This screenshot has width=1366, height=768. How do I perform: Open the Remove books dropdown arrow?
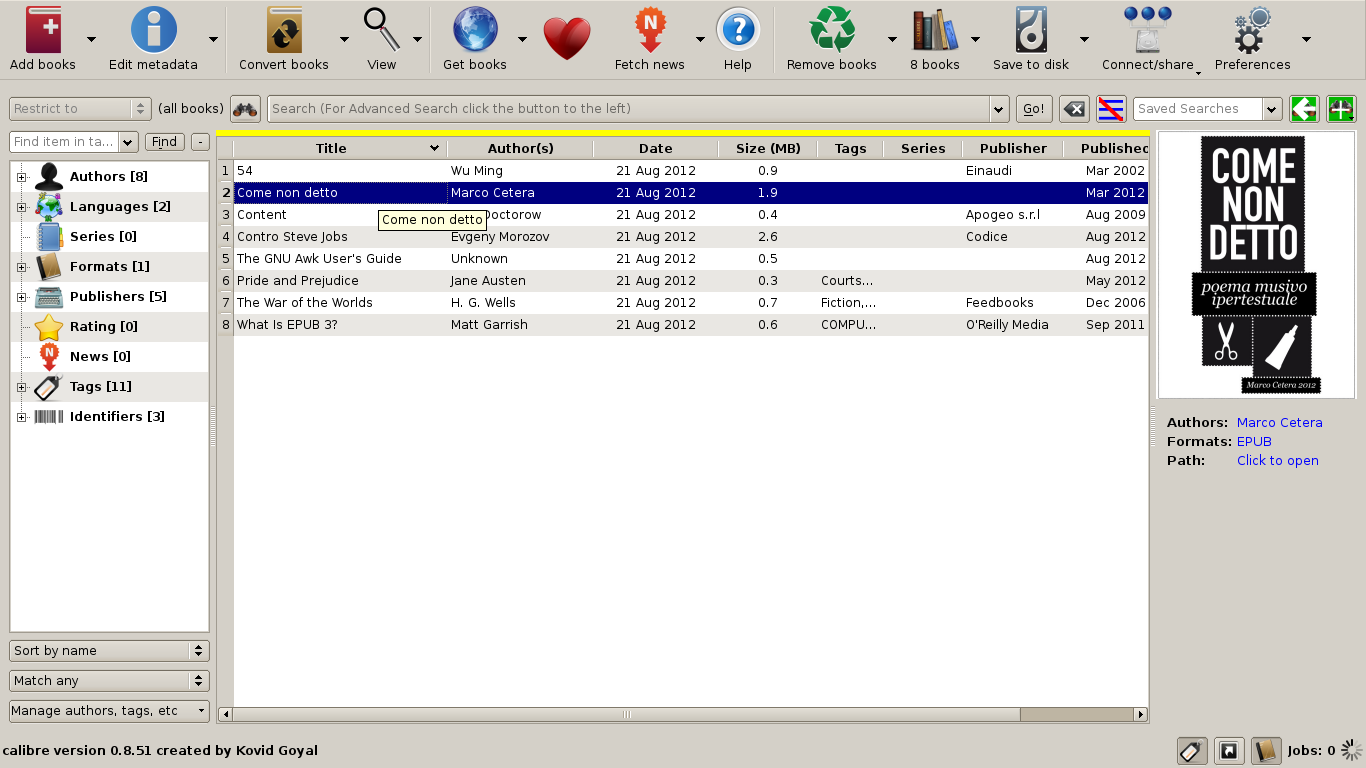892,39
